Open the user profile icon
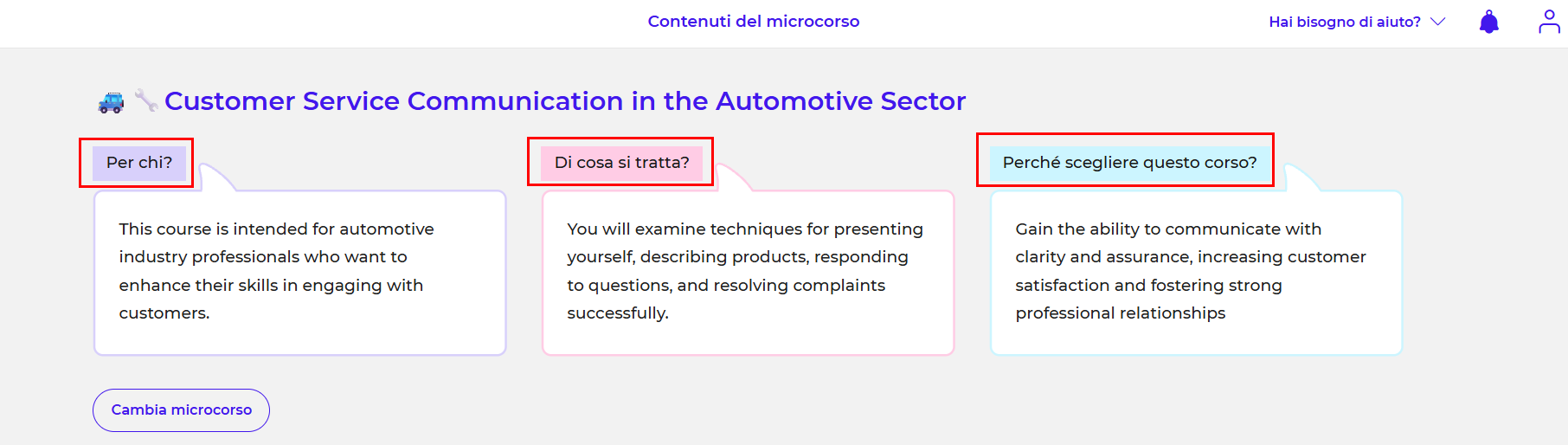 coord(1549,22)
